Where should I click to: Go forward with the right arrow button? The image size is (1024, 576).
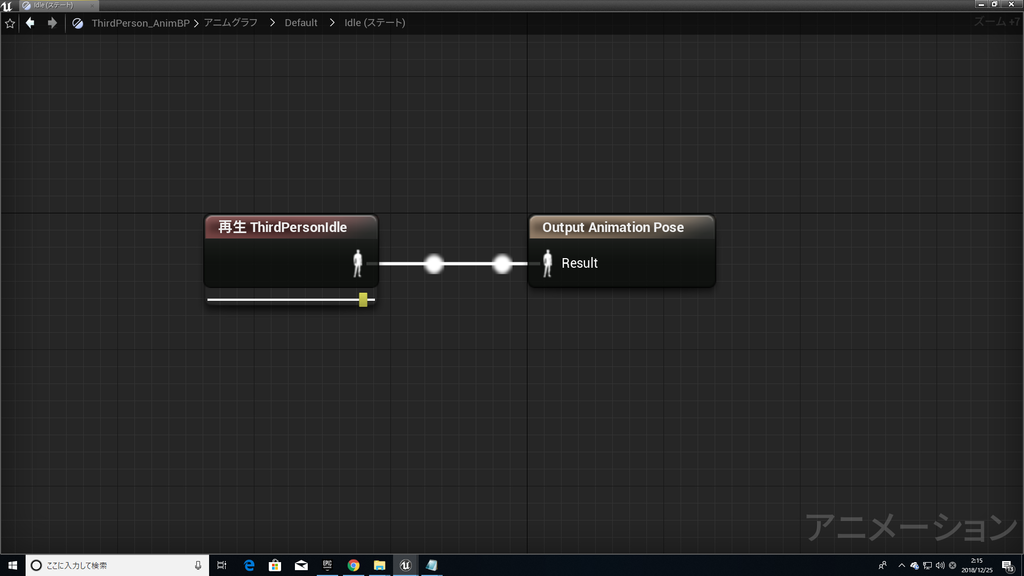(x=52, y=23)
